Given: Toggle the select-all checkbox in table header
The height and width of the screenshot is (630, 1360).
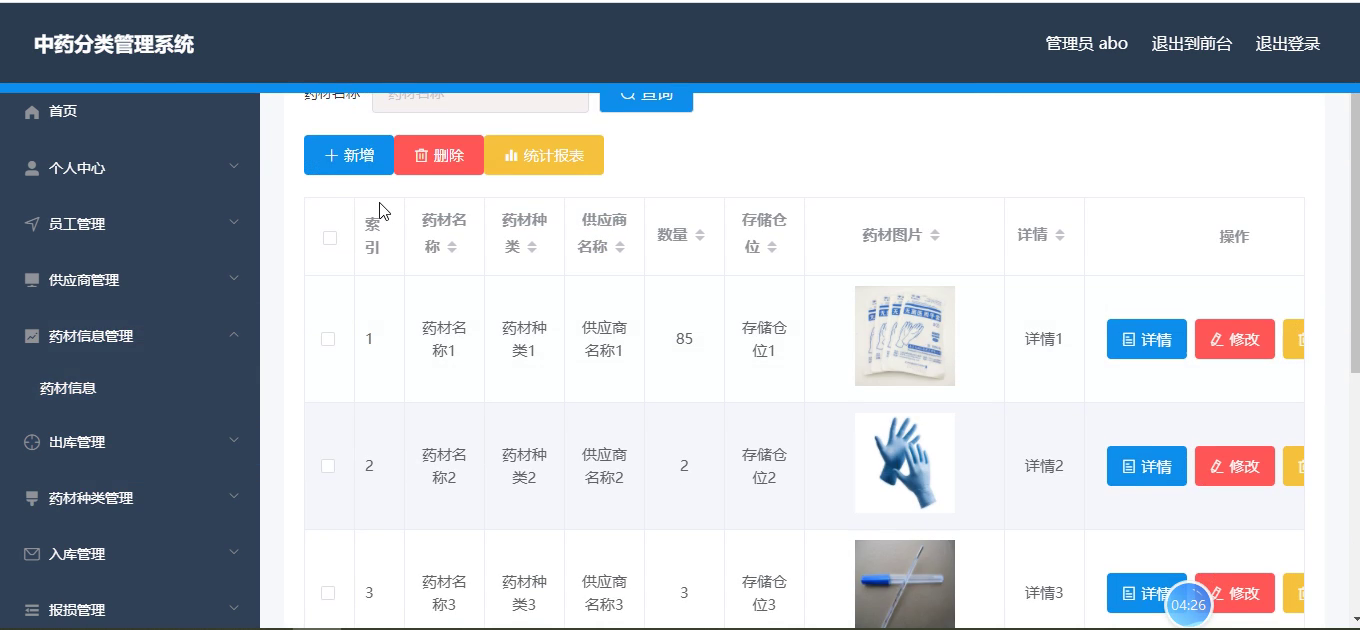Looking at the screenshot, I should (330, 238).
